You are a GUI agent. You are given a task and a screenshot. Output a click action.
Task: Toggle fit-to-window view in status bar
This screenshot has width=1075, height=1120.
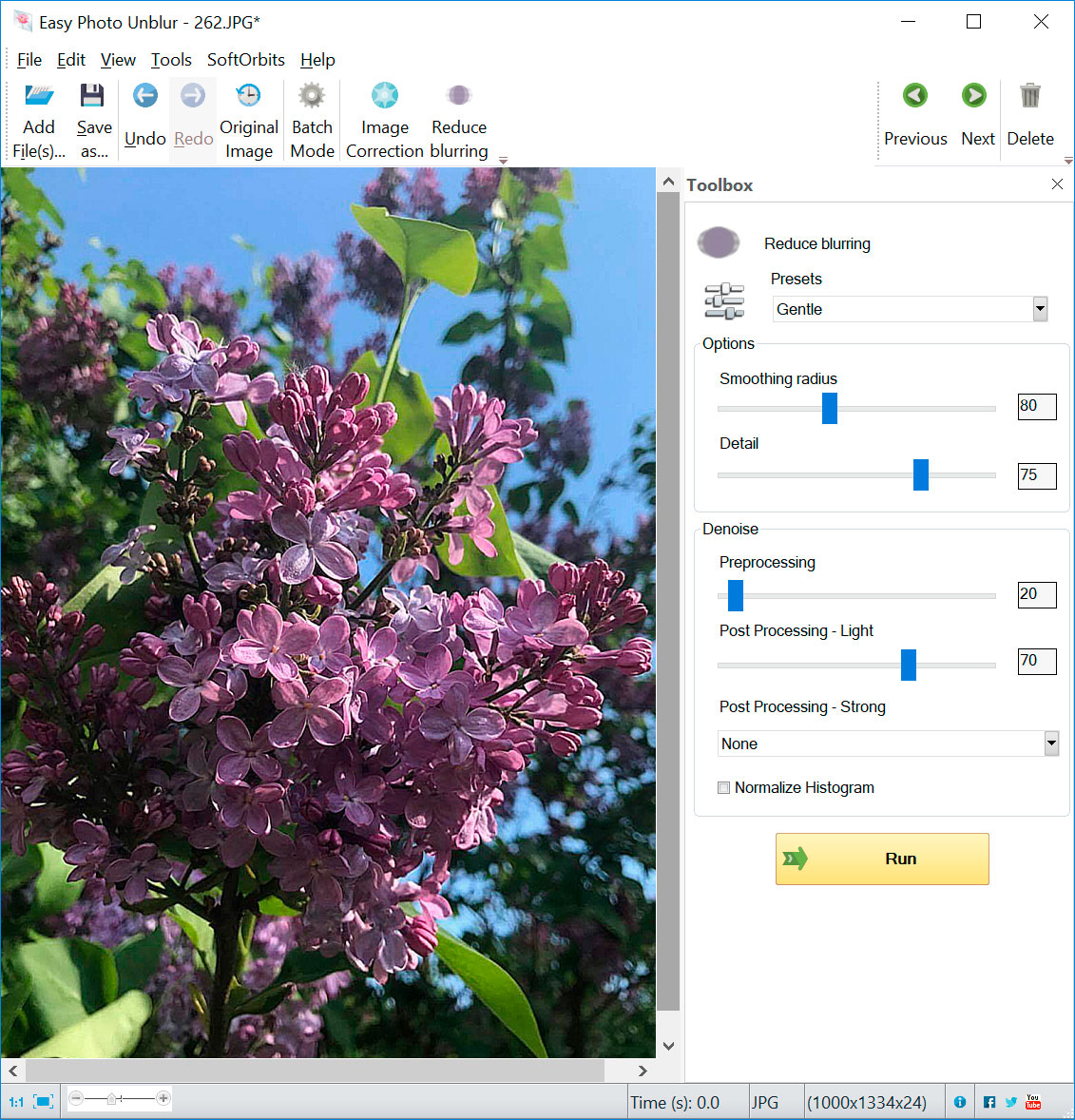click(x=43, y=1101)
